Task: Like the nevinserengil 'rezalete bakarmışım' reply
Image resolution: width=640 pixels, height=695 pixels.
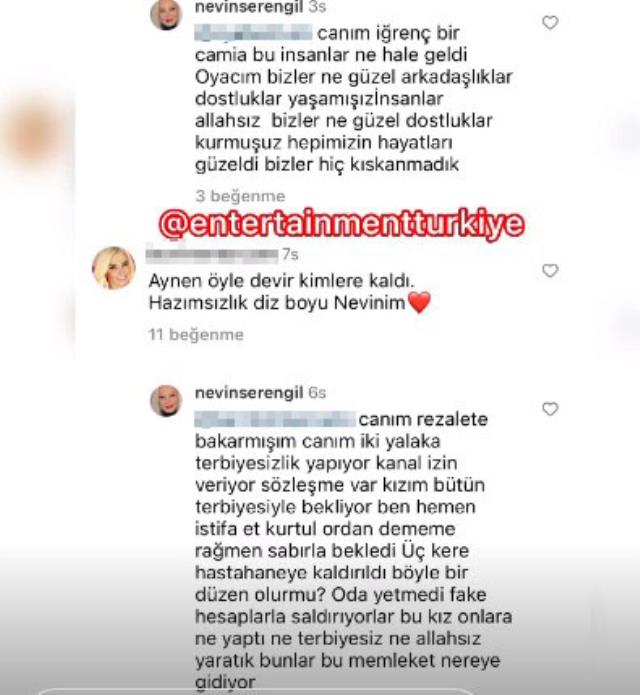Action: tap(550, 409)
